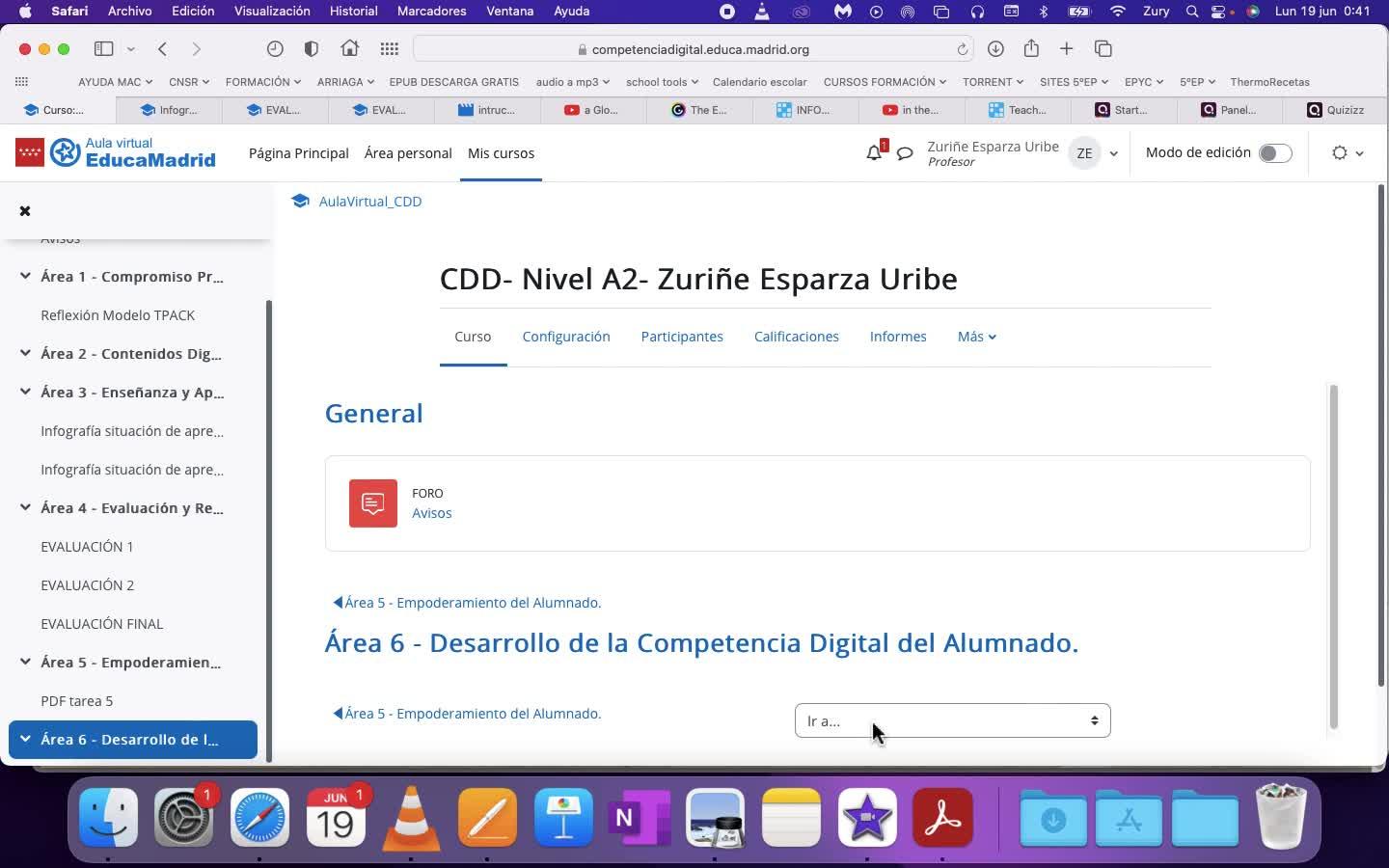Expand the Más menu

(976, 337)
